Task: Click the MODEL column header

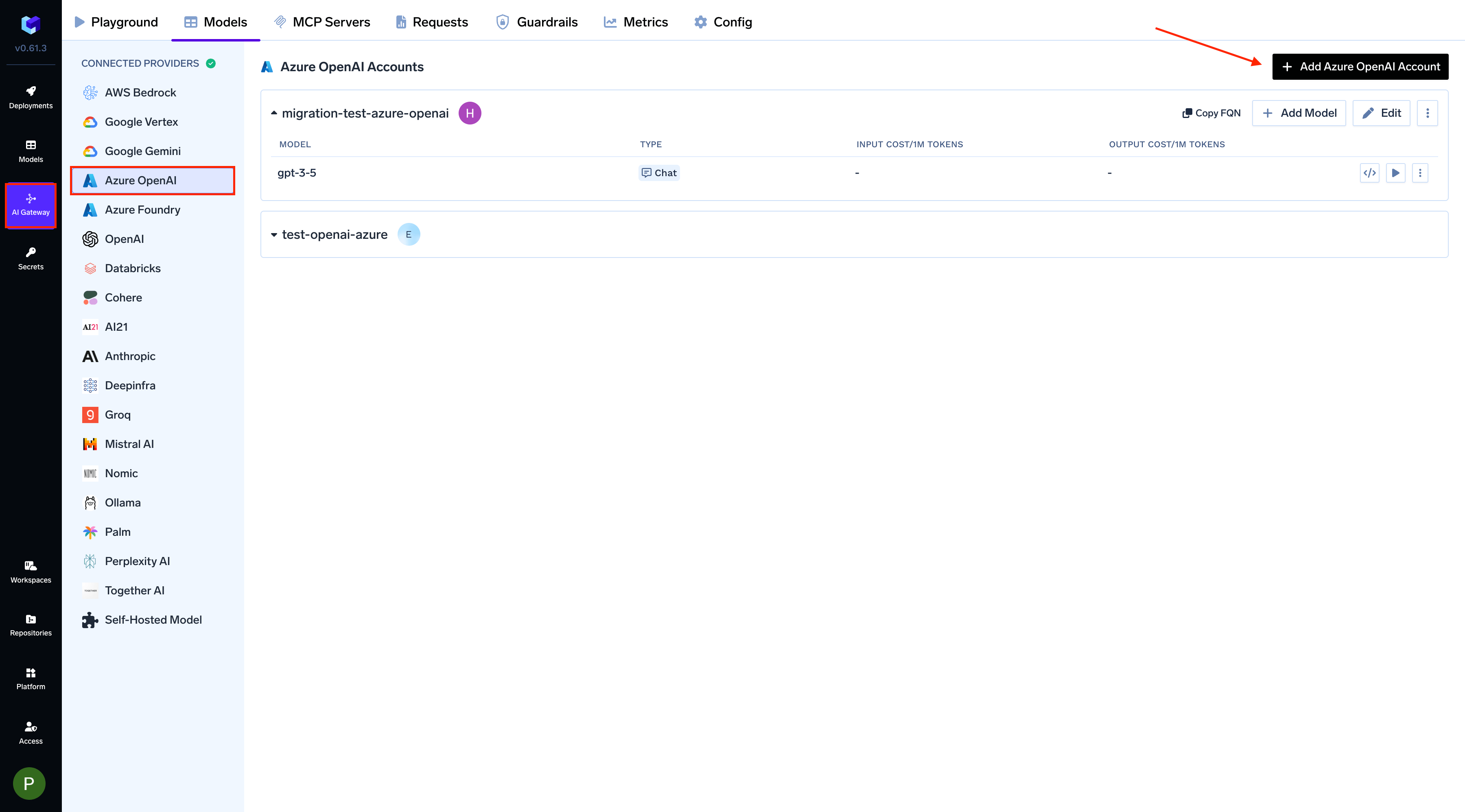Action: point(295,144)
